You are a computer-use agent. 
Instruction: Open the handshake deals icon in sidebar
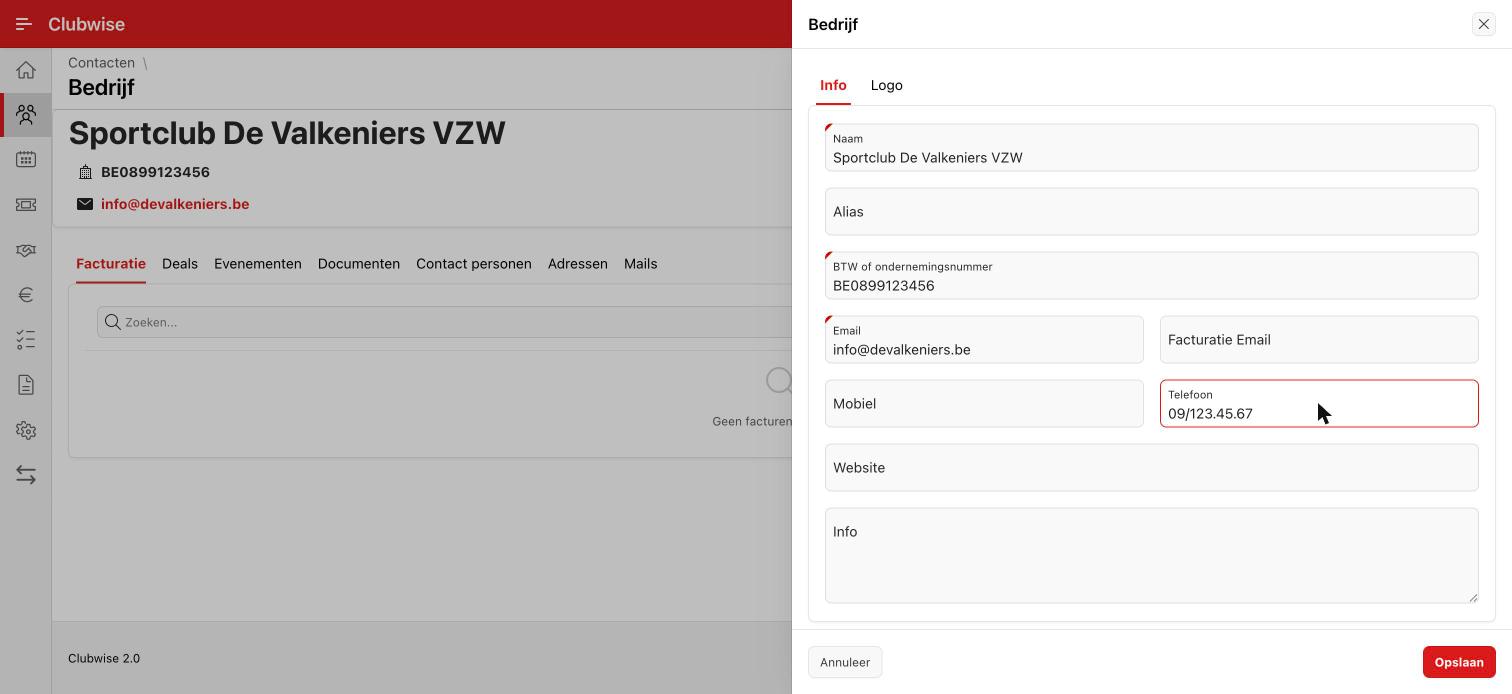pos(26,250)
